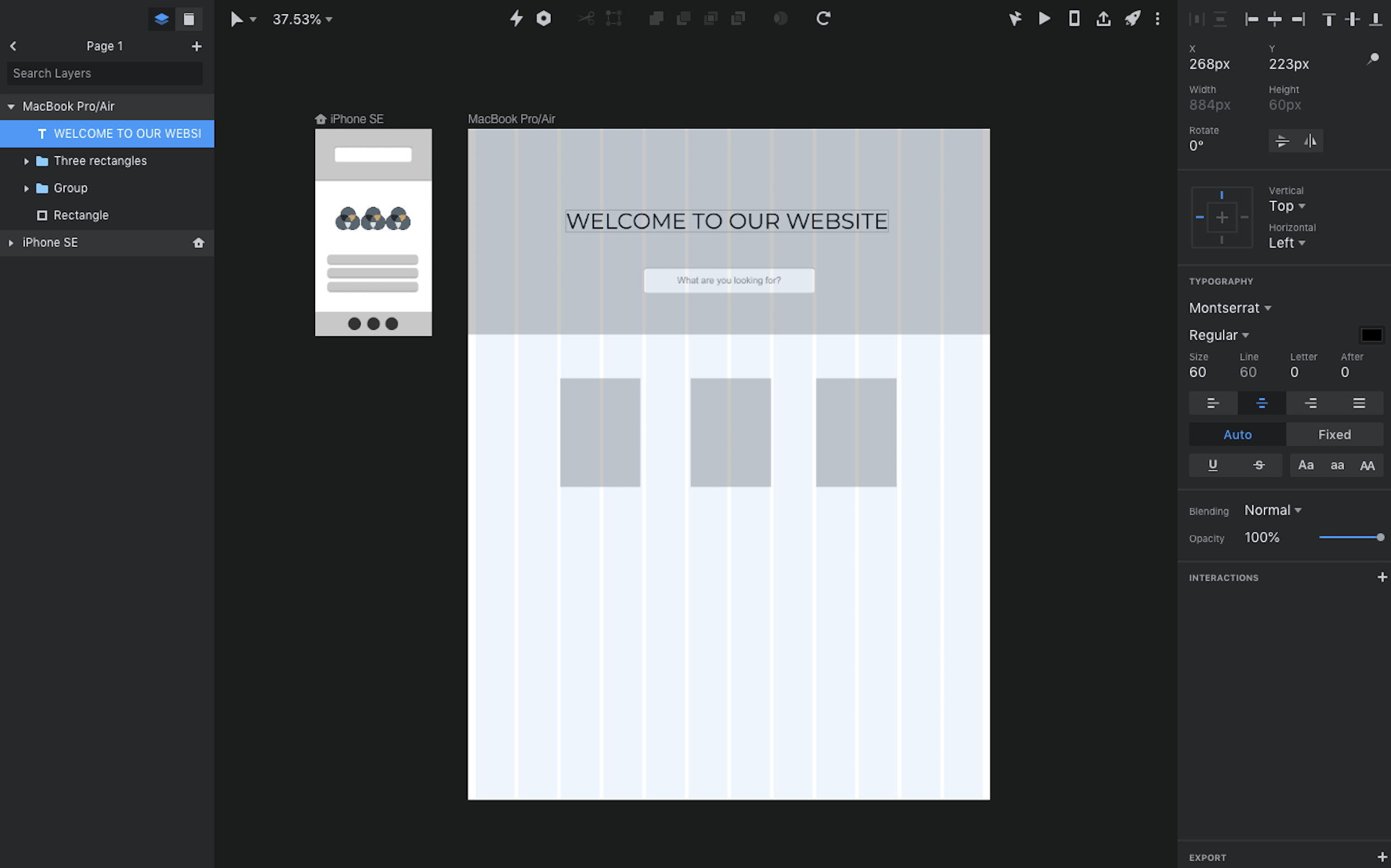
Task: Expand the Three rectangles group layer
Action: click(x=25, y=161)
